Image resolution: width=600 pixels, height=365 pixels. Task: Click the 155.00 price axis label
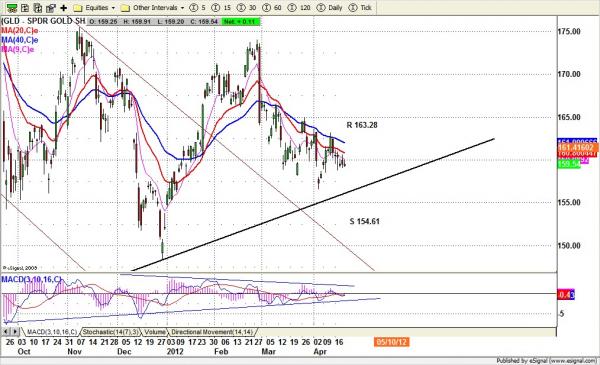pyautogui.click(x=569, y=202)
